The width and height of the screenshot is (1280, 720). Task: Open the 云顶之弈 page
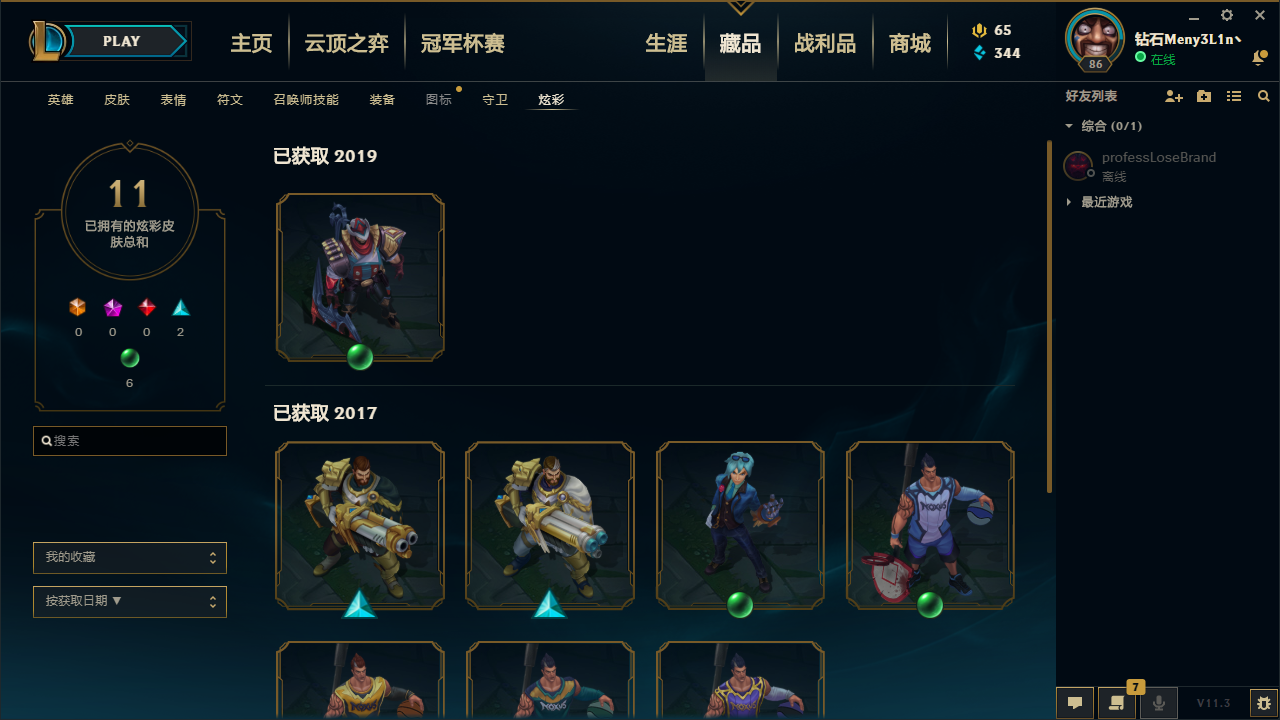tap(347, 43)
